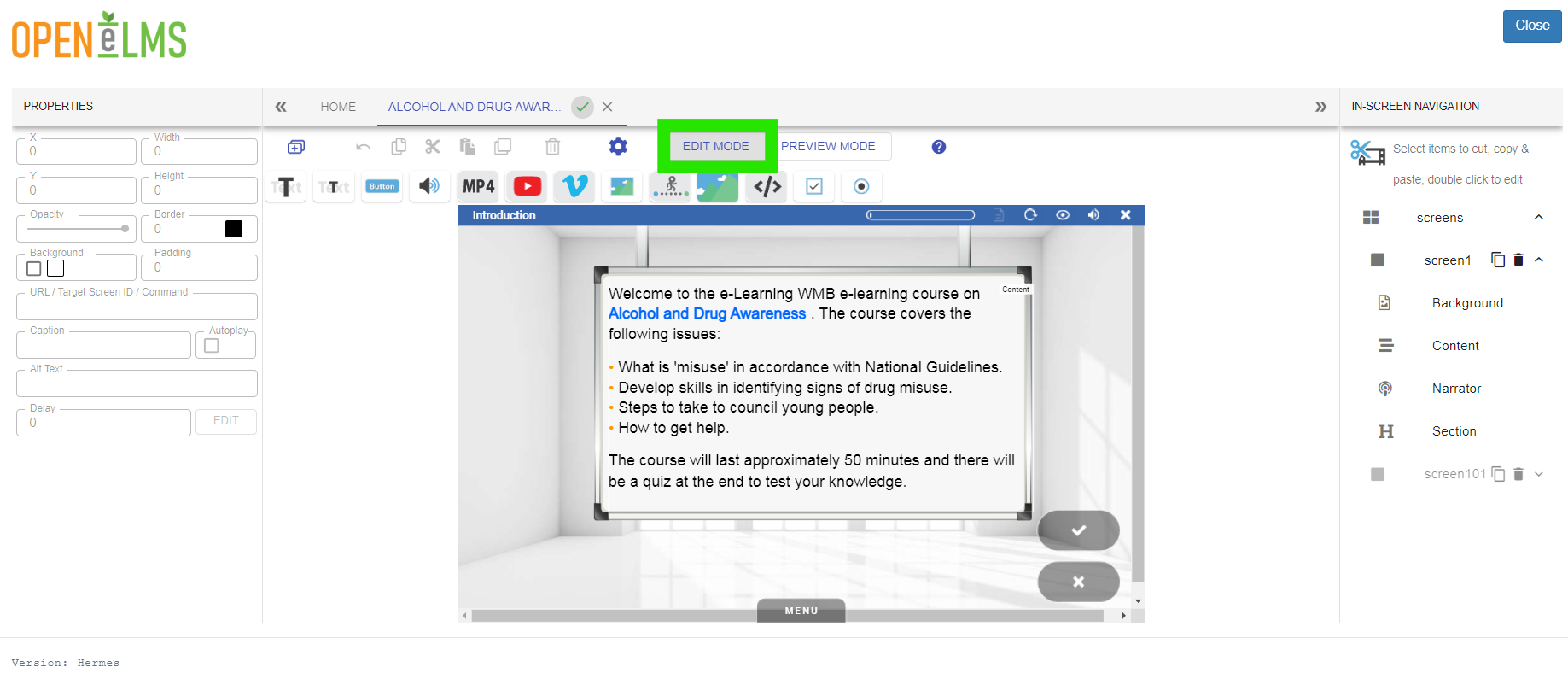Mute sound in the Introduction header bar
Image resolution: width=1568 pixels, height=673 pixels.
click(x=1093, y=215)
